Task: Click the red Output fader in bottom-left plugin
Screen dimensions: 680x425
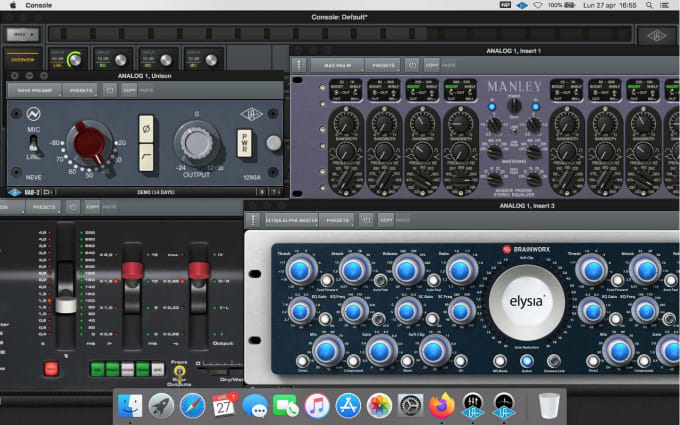Action: point(199,271)
